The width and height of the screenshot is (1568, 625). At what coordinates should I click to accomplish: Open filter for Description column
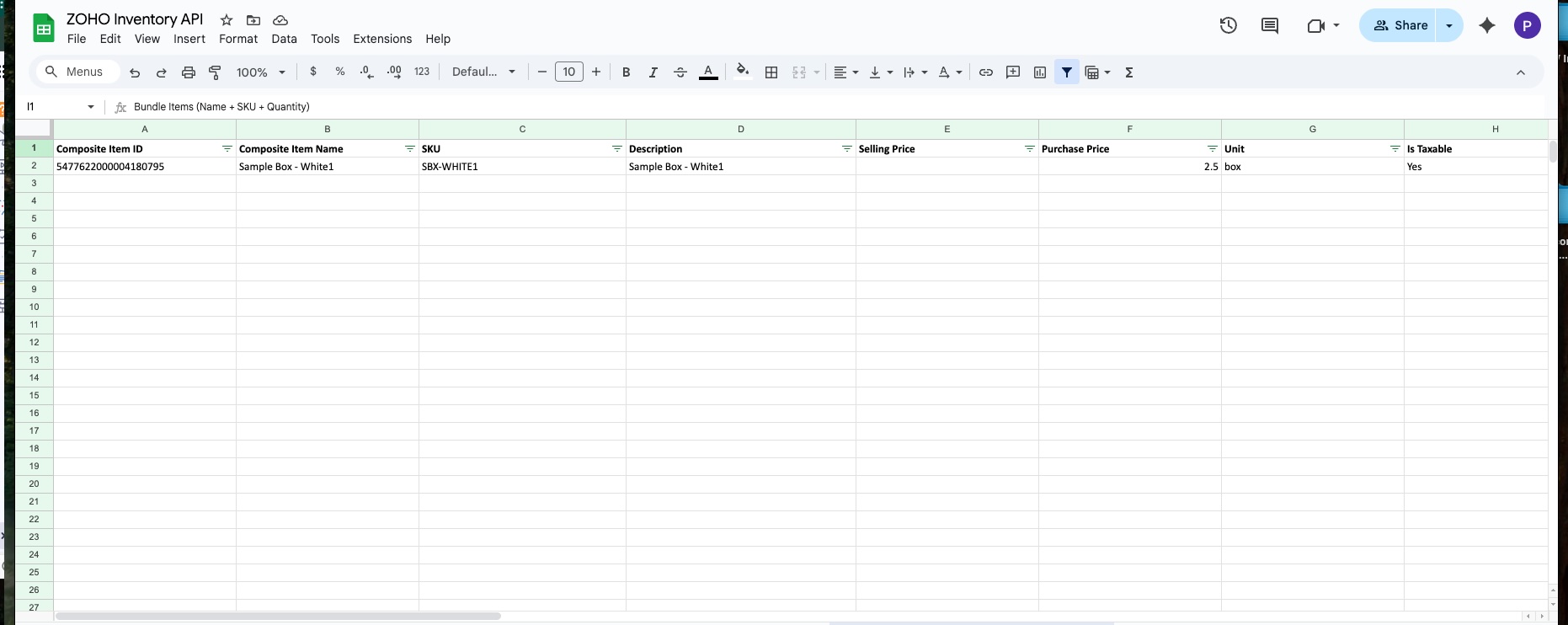click(x=846, y=148)
